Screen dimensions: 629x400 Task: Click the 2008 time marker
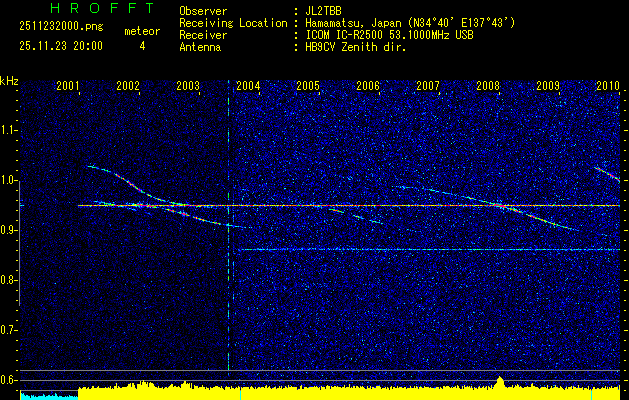(488, 87)
